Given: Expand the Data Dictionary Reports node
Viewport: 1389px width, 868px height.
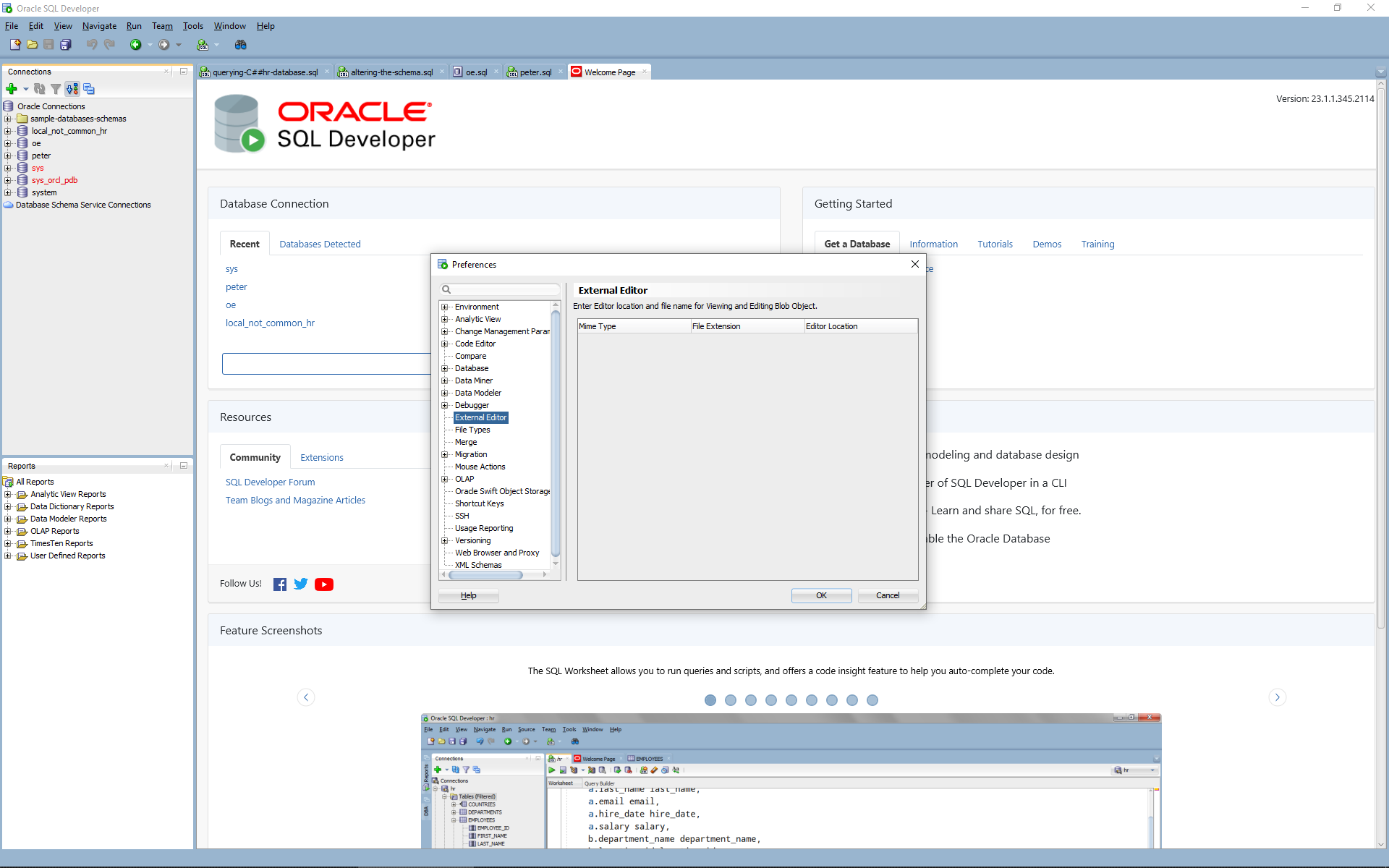Looking at the screenshot, I should click(x=8, y=506).
